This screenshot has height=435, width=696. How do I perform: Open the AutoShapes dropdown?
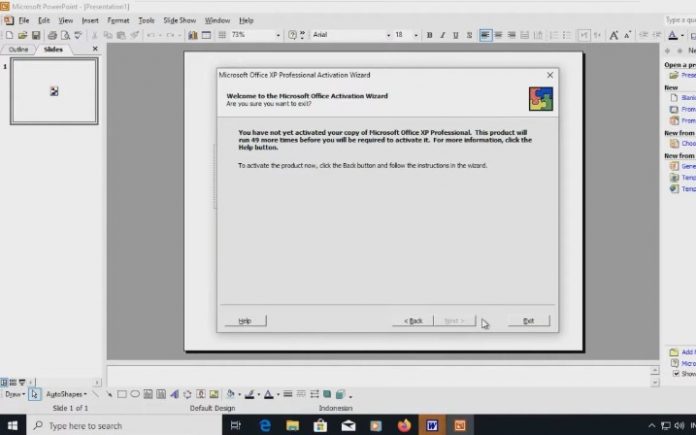pyautogui.click(x=66, y=394)
